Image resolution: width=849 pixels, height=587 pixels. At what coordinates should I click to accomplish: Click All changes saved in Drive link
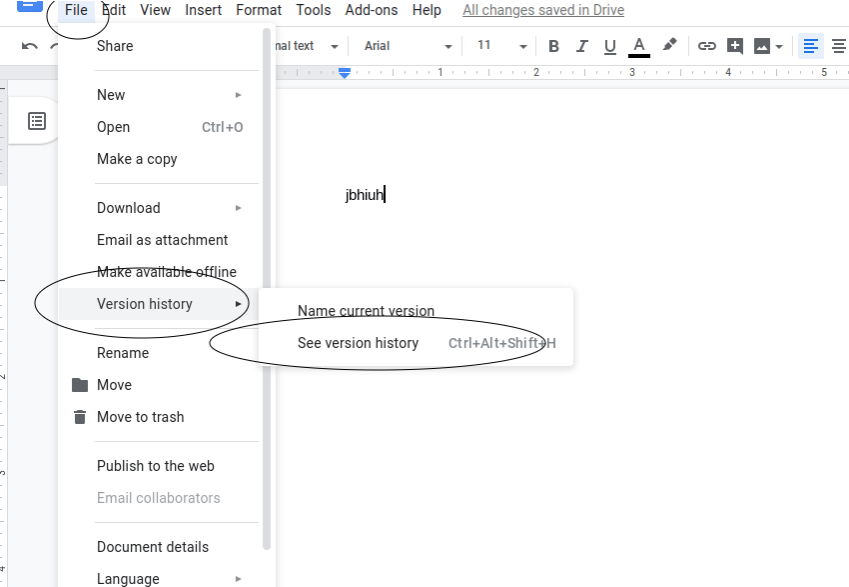tap(543, 10)
